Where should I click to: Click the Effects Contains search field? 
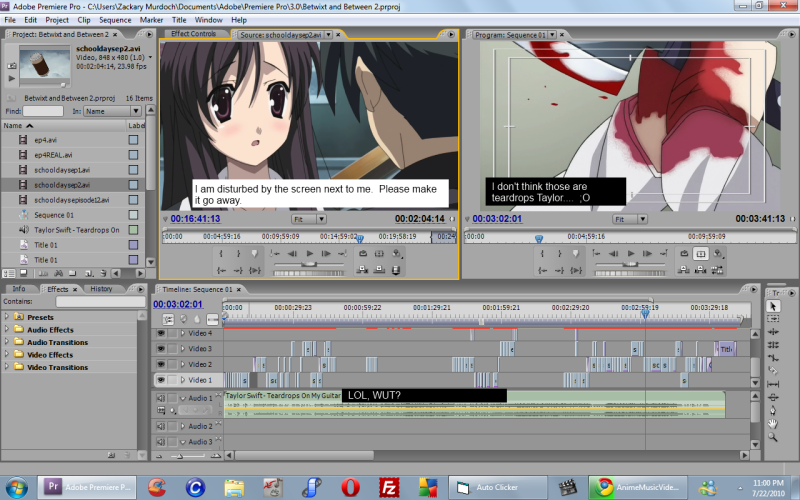[100, 302]
